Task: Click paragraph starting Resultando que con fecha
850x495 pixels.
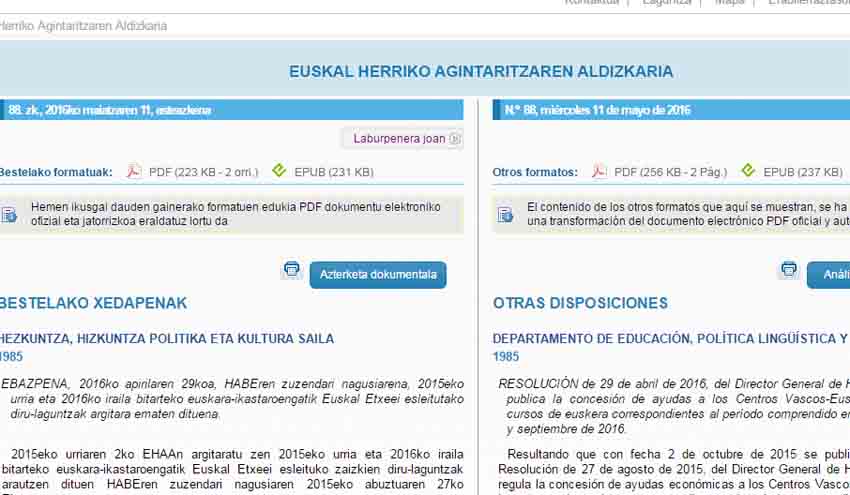Action: (674, 471)
